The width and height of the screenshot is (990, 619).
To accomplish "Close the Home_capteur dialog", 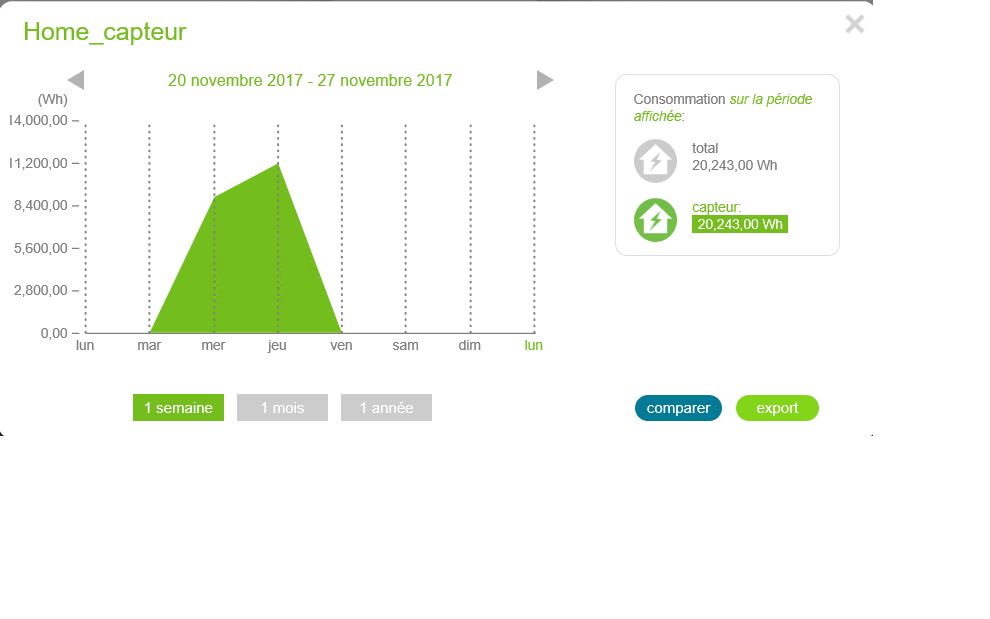I will click(855, 24).
